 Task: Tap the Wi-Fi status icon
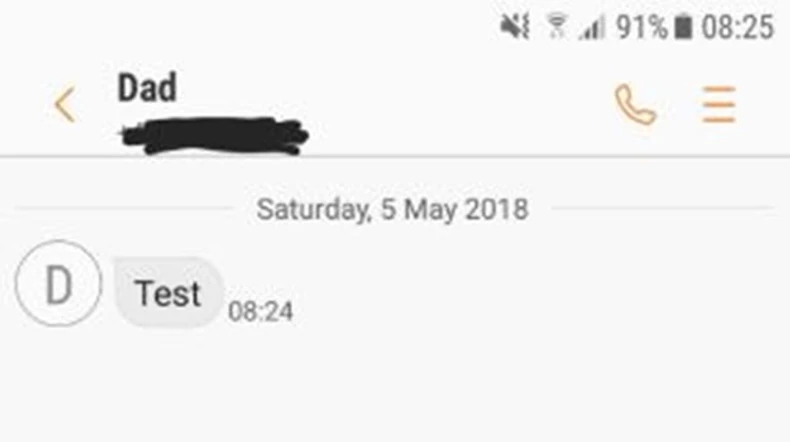(557, 26)
